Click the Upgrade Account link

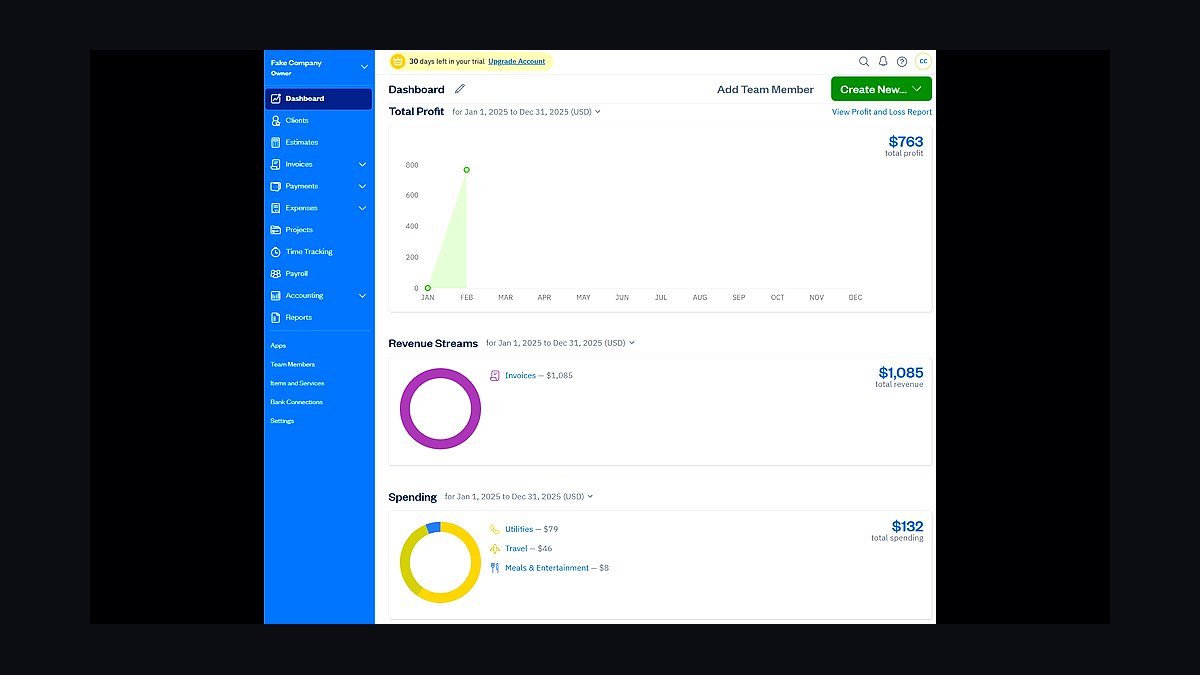pyautogui.click(x=517, y=61)
